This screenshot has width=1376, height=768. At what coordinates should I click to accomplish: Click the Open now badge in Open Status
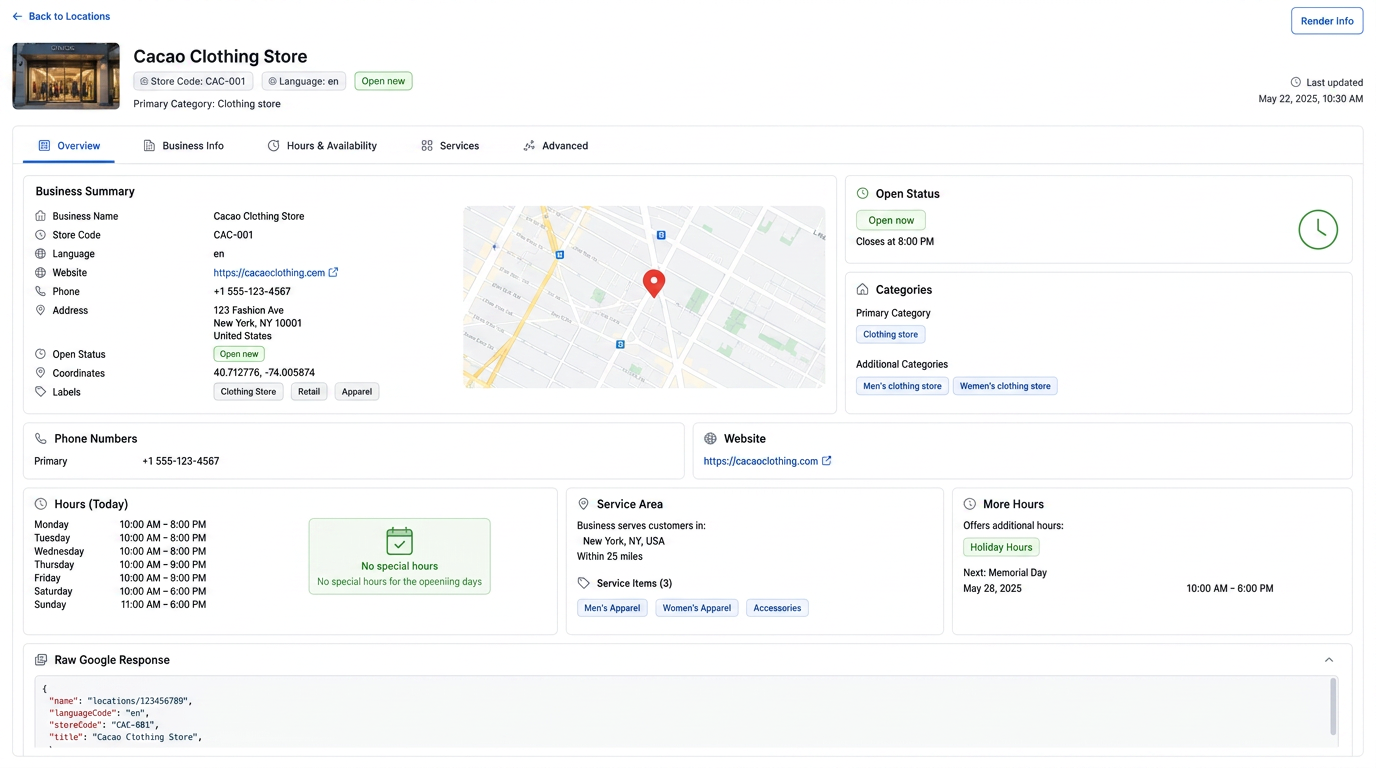coord(891,220)
